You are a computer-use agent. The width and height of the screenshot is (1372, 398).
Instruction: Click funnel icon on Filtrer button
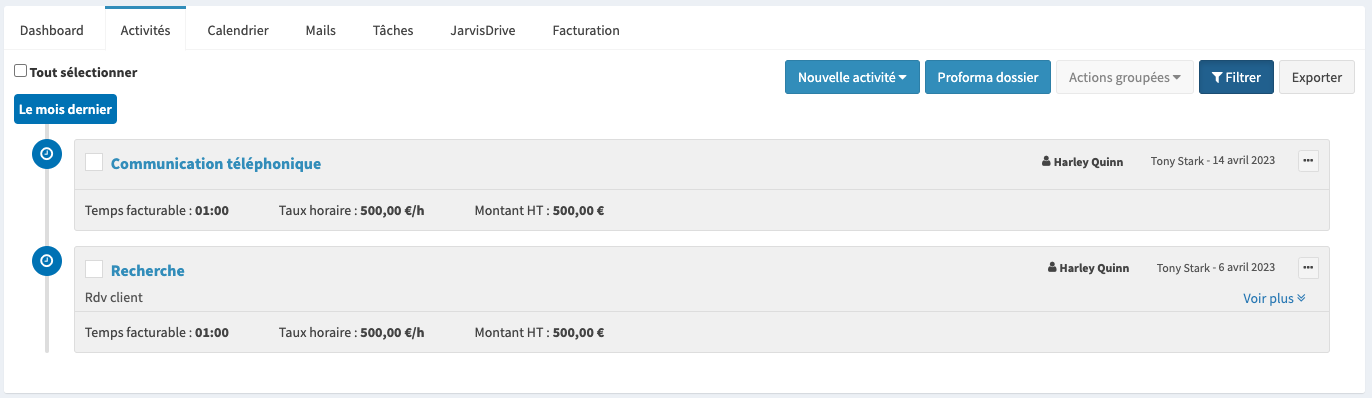tap(1216, 77)
